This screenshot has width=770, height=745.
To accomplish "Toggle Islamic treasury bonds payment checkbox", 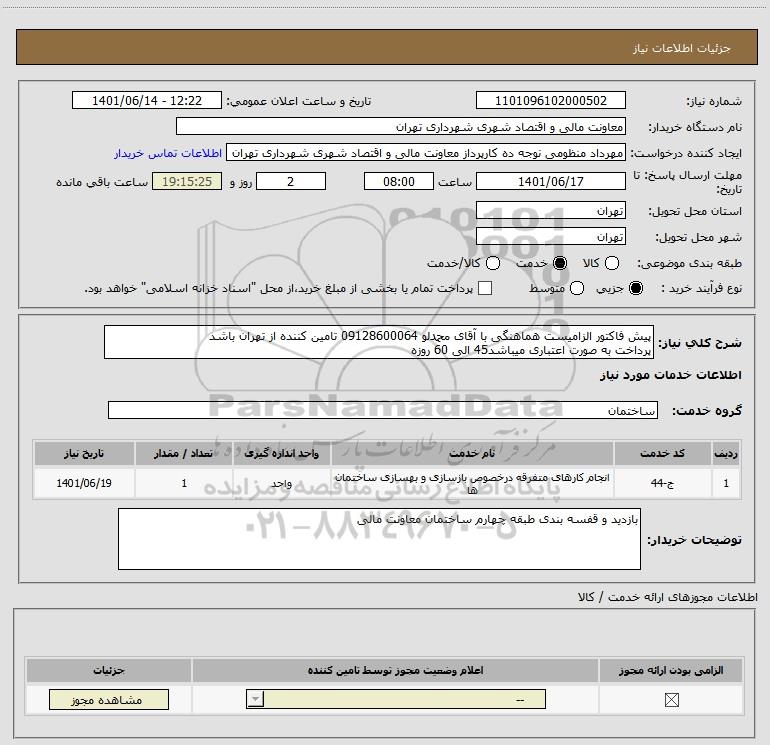I will [485, 288].
